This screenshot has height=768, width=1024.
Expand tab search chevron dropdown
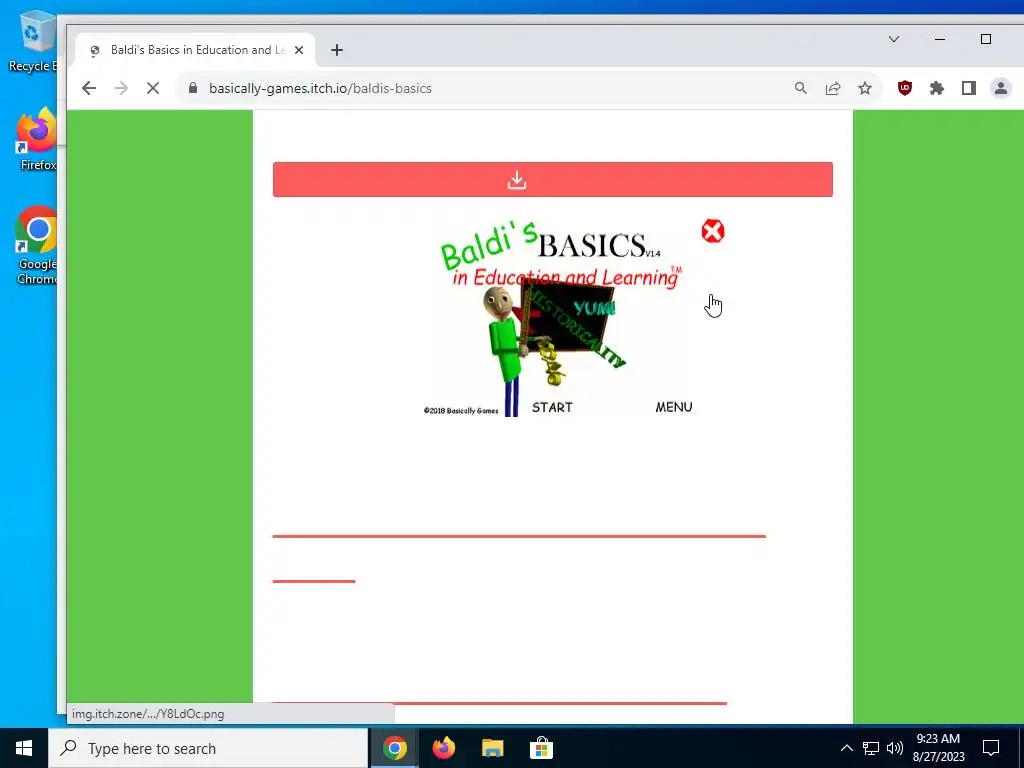pos(894,39)
